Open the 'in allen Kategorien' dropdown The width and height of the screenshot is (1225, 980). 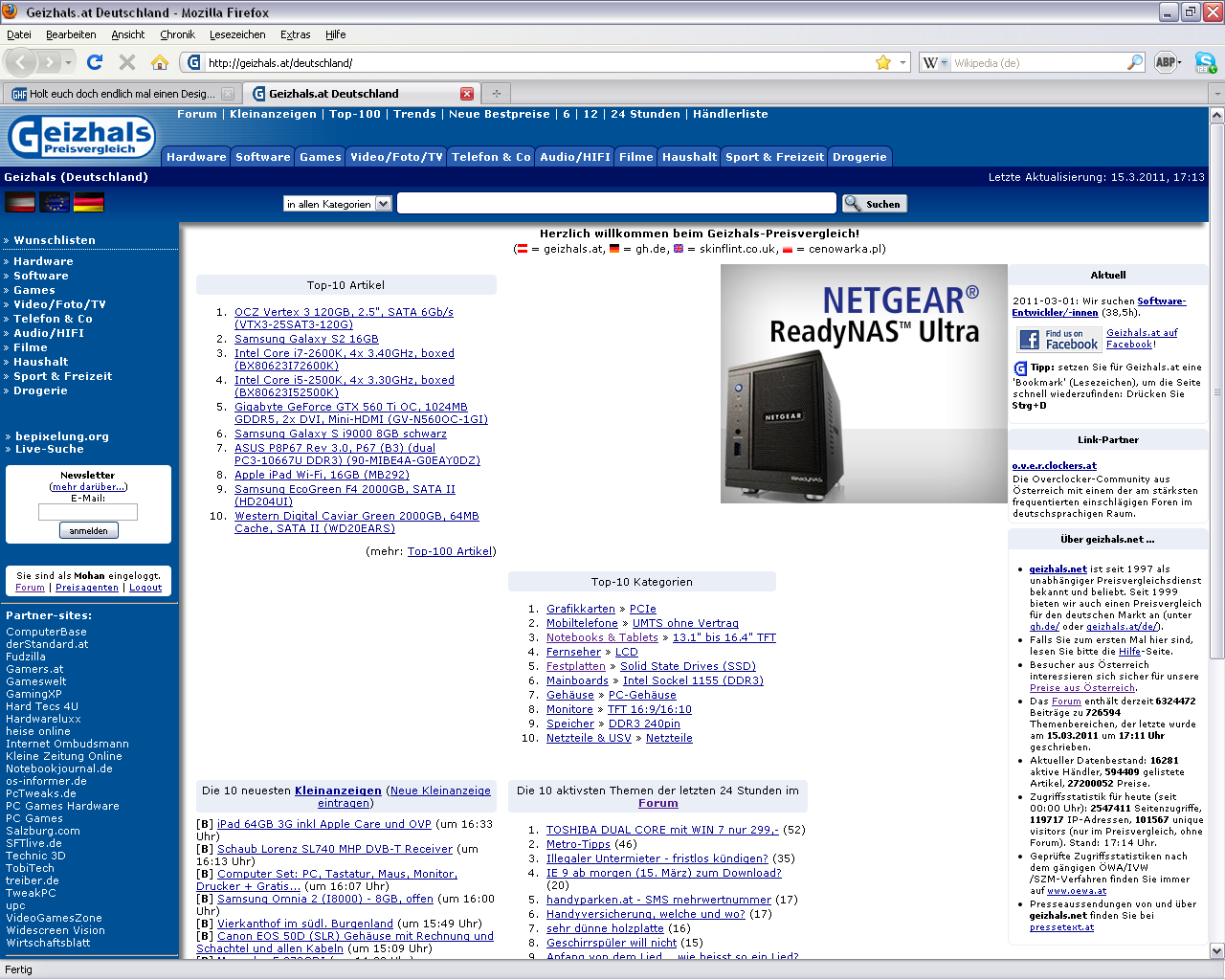click(338, 204)
